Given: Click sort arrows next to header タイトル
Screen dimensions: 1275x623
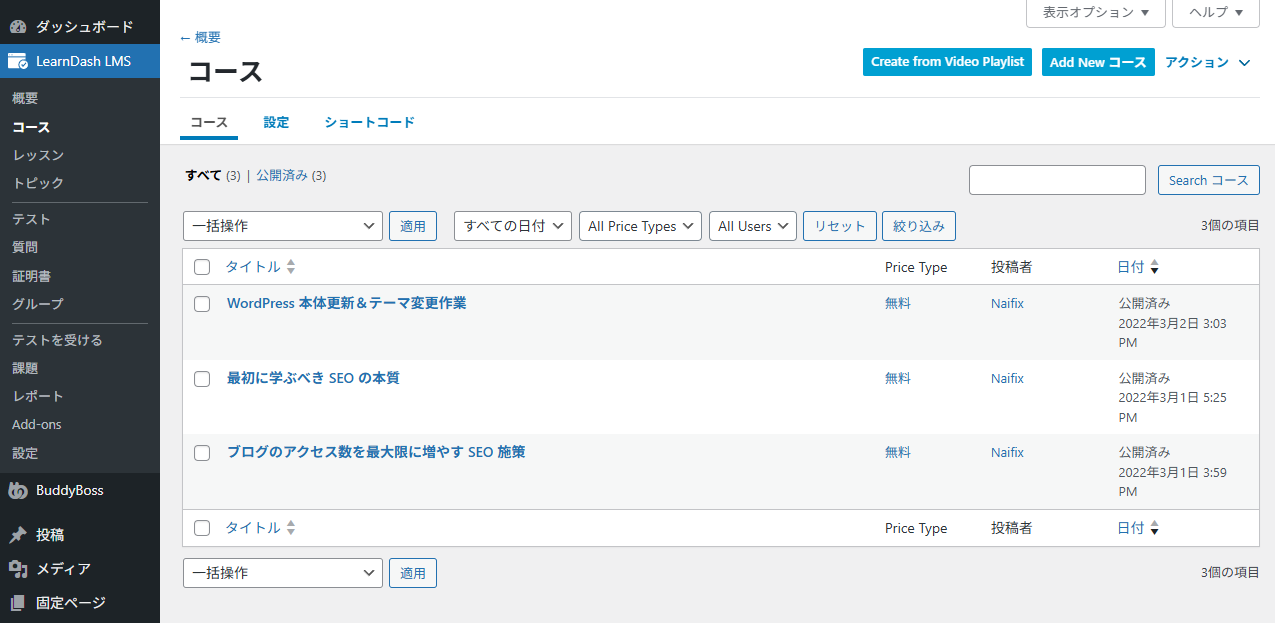Looking at the screenshot, I should click(x=291, y=267).
